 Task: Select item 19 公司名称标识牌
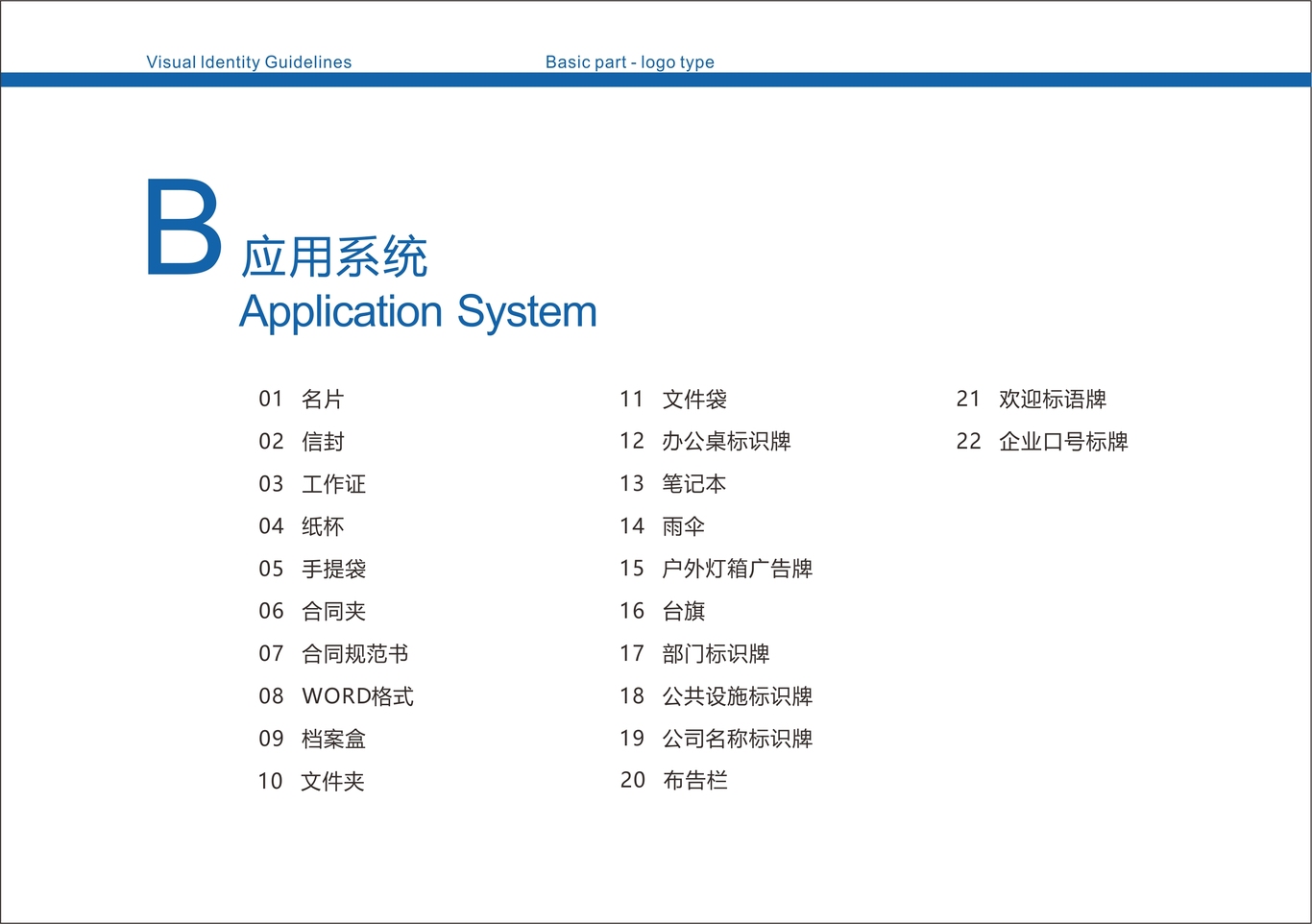[716, 739]
